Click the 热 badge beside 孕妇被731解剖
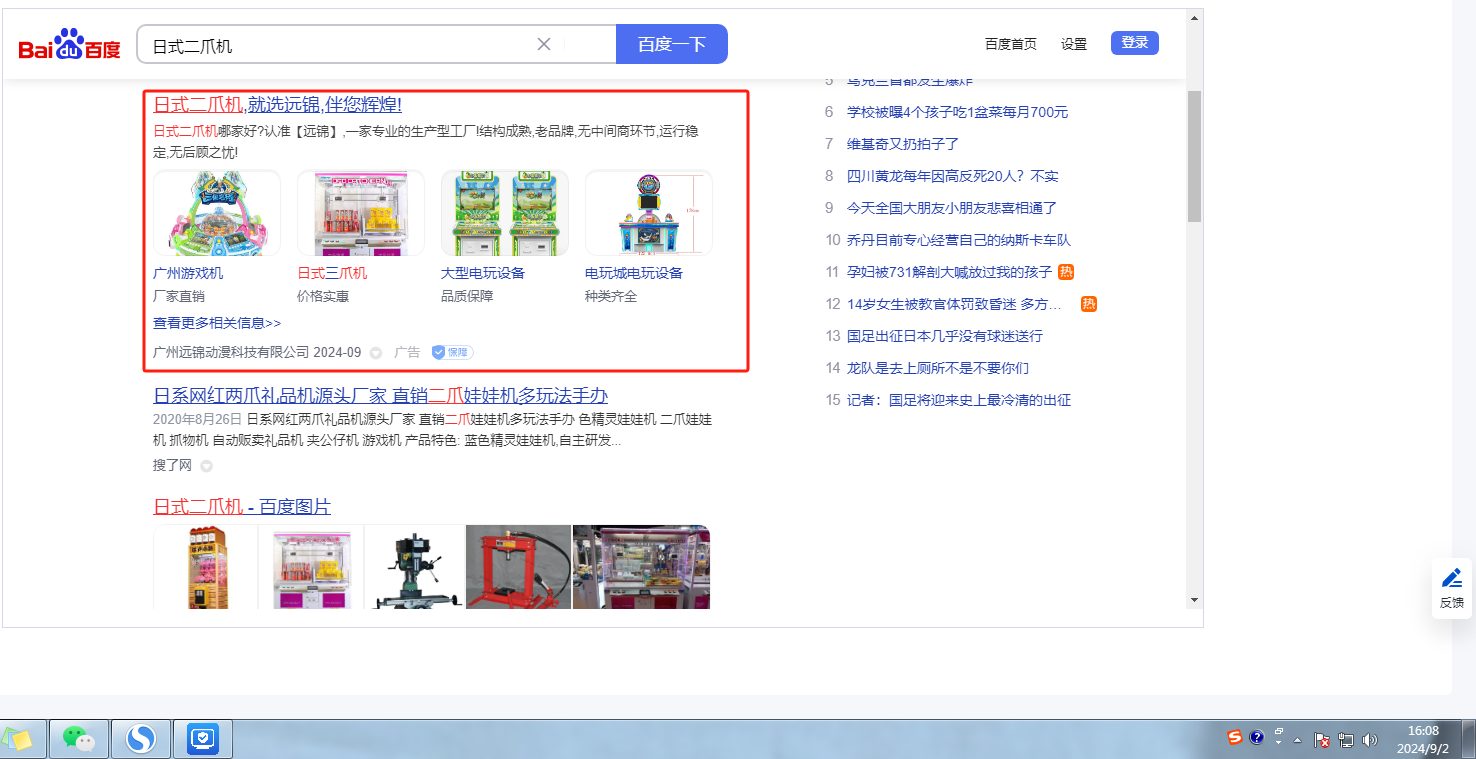Image resolution: width=1476 pixels, height=759 pixels. [1066, 272]
